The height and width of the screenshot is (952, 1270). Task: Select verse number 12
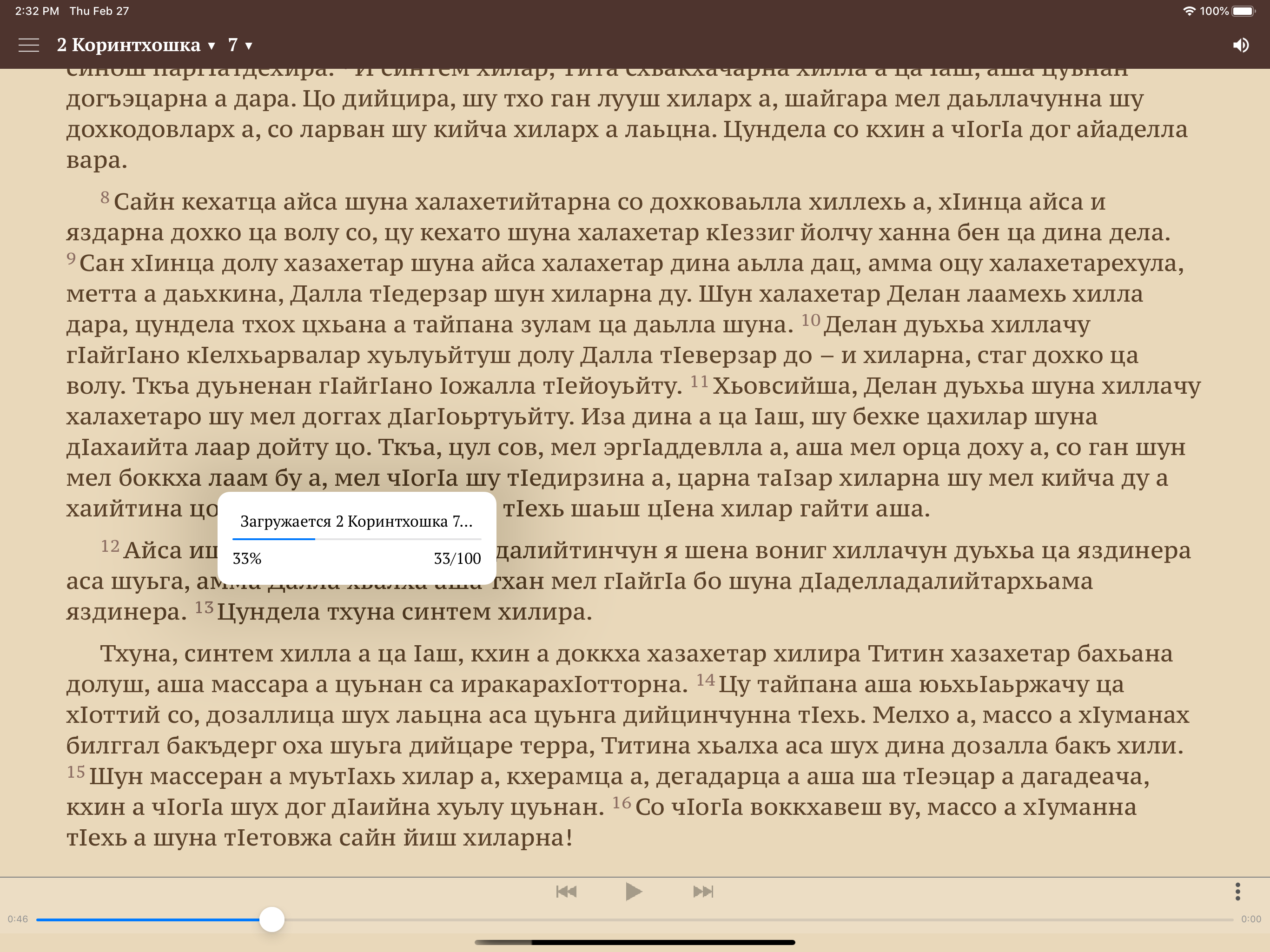pyautogui.click(x=110, y=545)
